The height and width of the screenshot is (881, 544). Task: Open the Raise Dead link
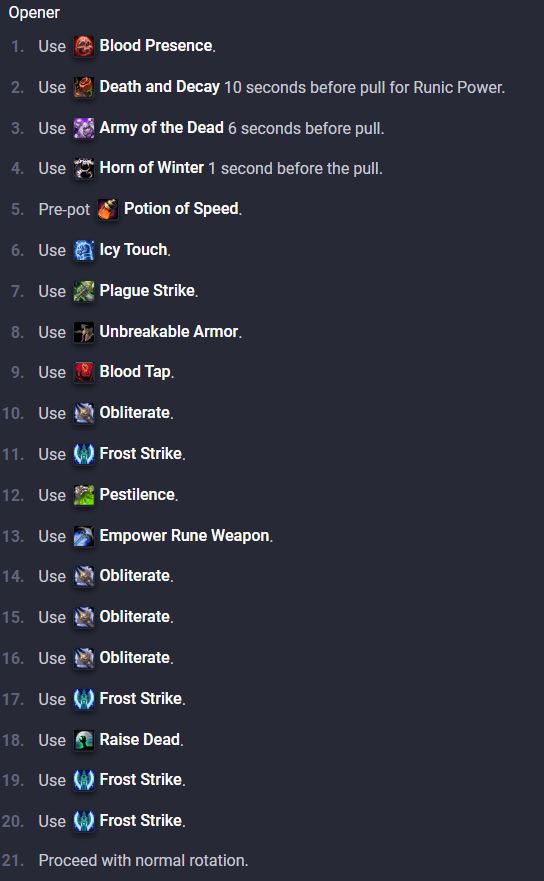pyautogui.click(x=140, y=739)
